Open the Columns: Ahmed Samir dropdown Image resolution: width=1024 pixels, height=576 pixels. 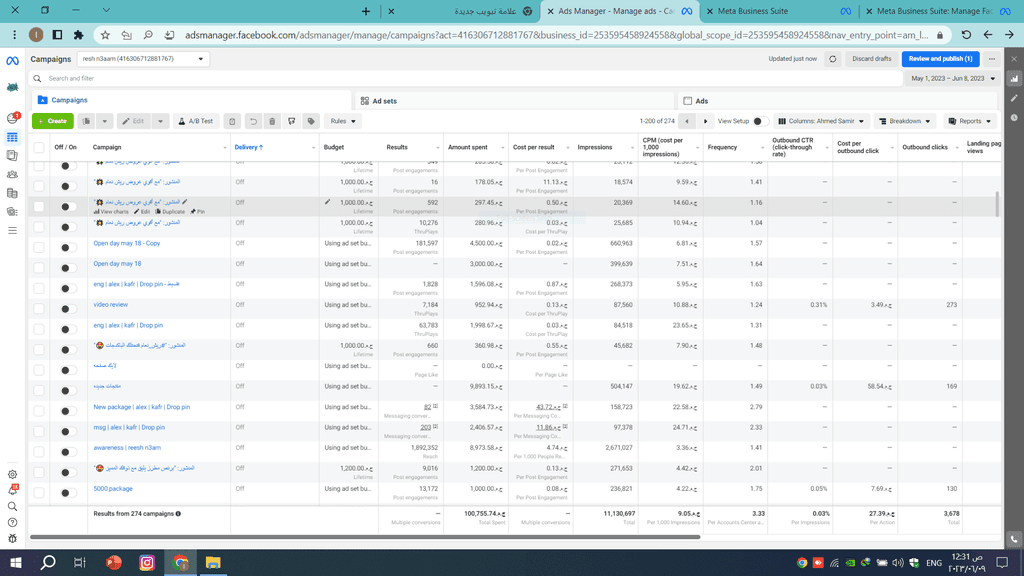point(821,121)
